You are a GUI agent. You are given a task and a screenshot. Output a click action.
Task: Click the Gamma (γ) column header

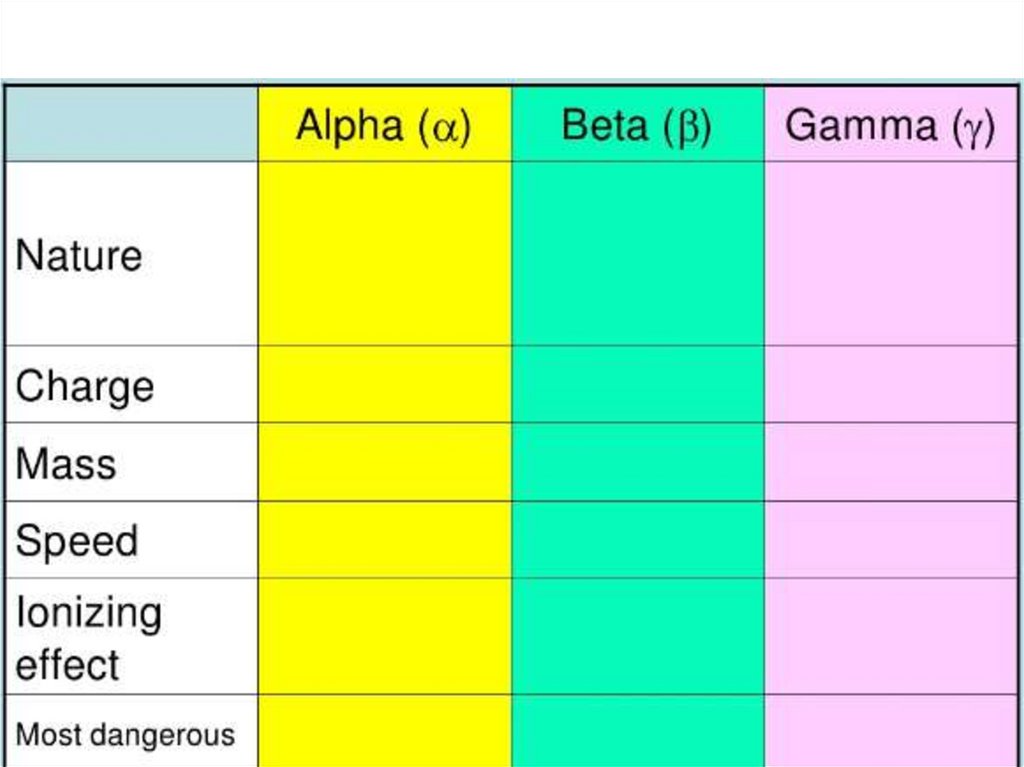890,126
